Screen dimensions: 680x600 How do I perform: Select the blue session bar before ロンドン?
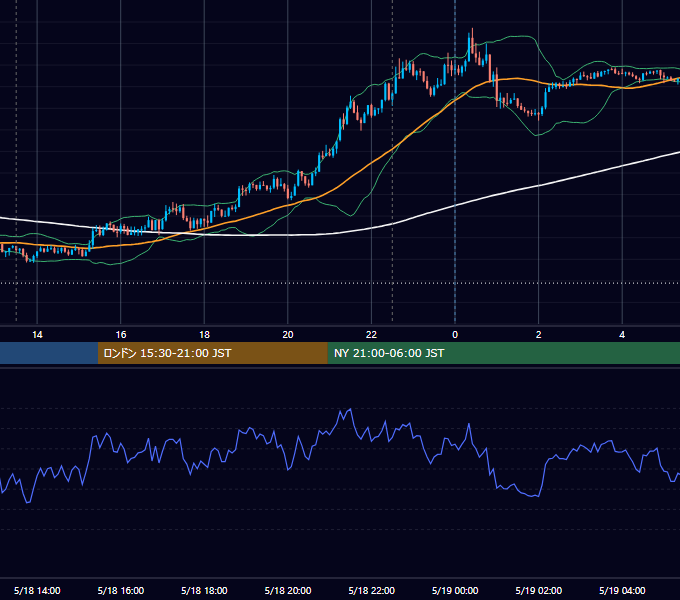tap(49, 353)
